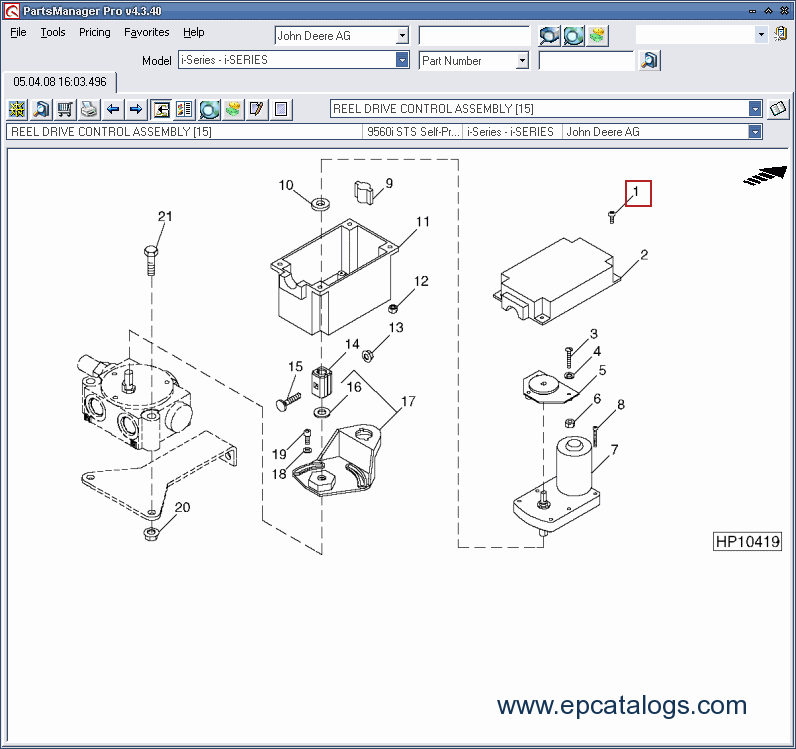The height and width of the screenshot is (749, 796).
Task: Click the collapse window arrow in title bar
Action: pyautogui.click(x=768, y=11)
